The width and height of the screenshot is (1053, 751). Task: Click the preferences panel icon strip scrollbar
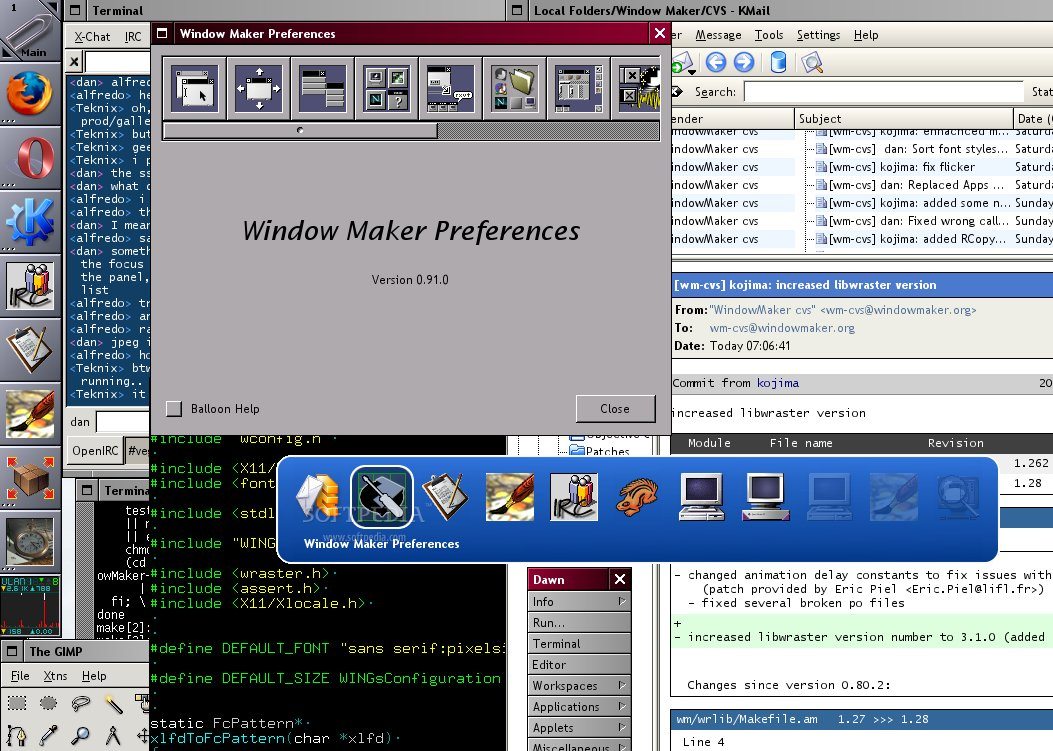click(x=300, y=130)
